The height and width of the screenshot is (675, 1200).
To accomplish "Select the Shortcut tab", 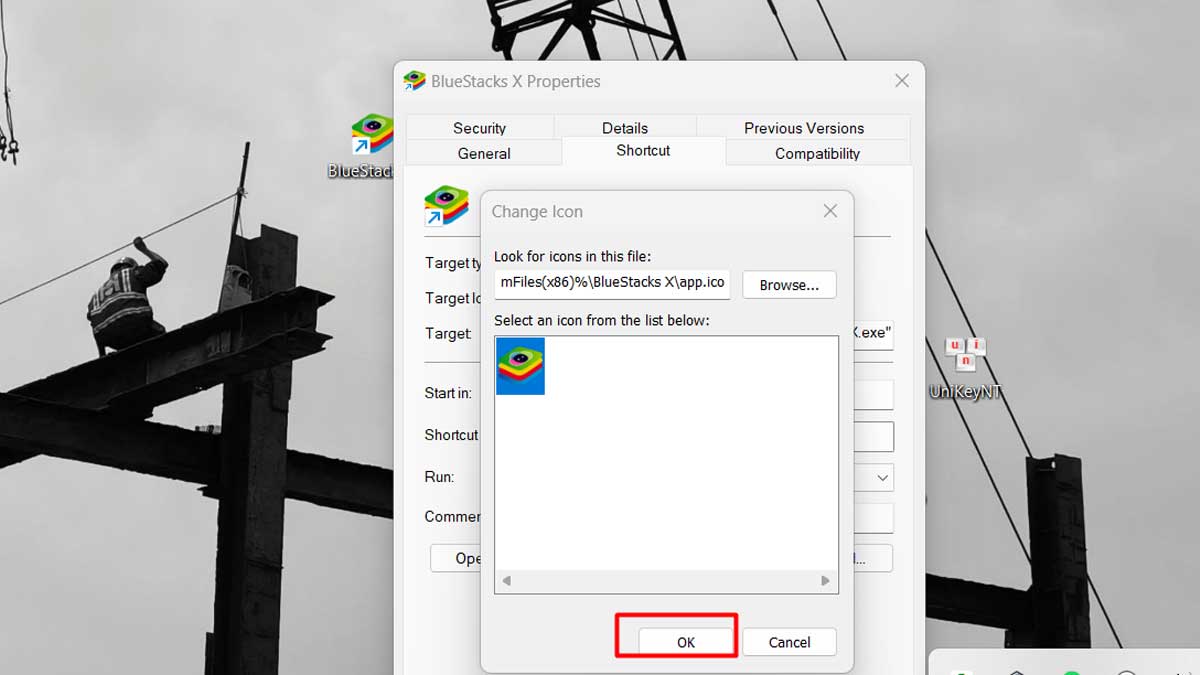I will pyautogui.click(x=643, y=150).
